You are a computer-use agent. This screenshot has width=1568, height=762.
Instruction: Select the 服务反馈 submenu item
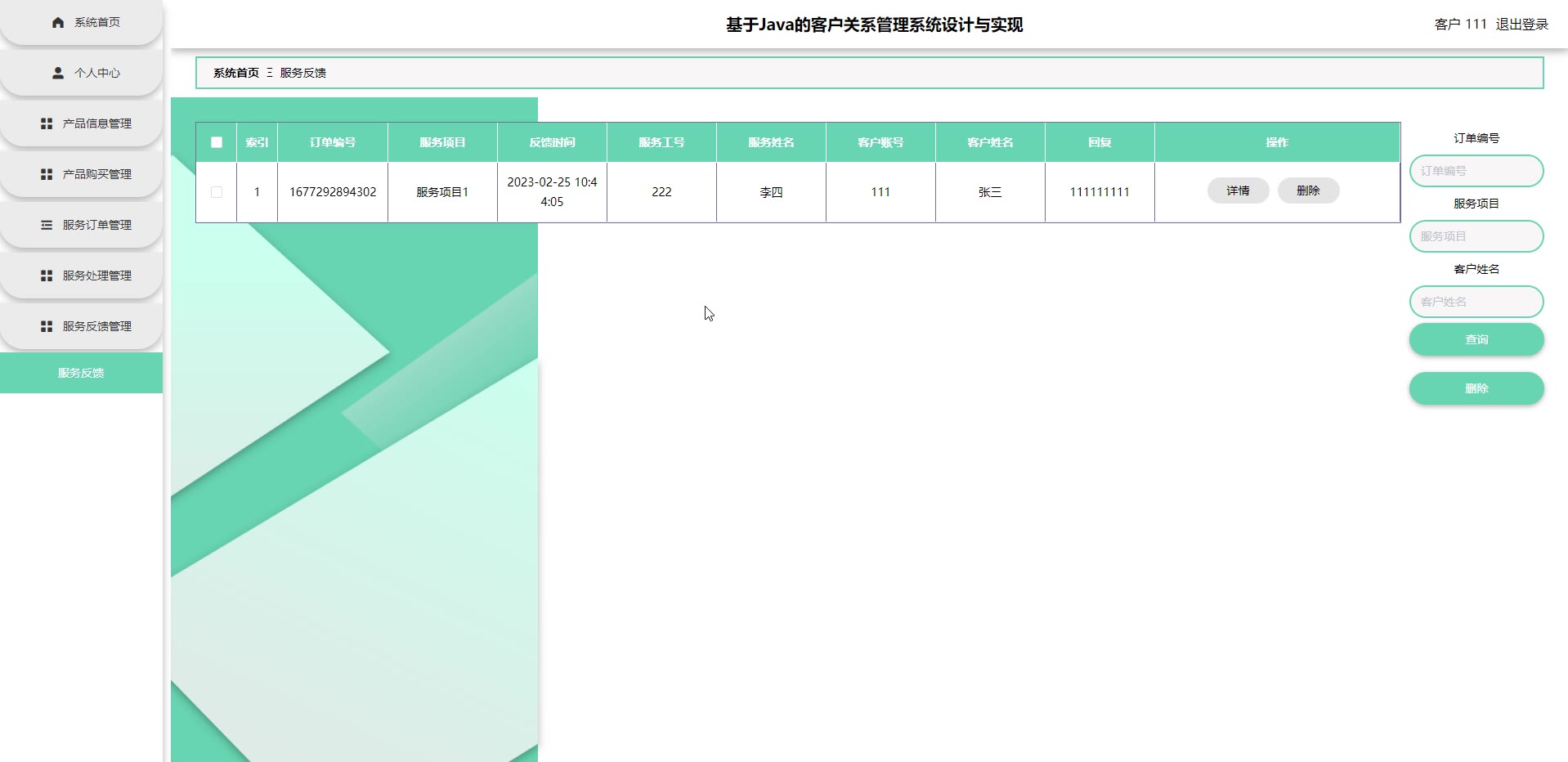pos(81,373)
